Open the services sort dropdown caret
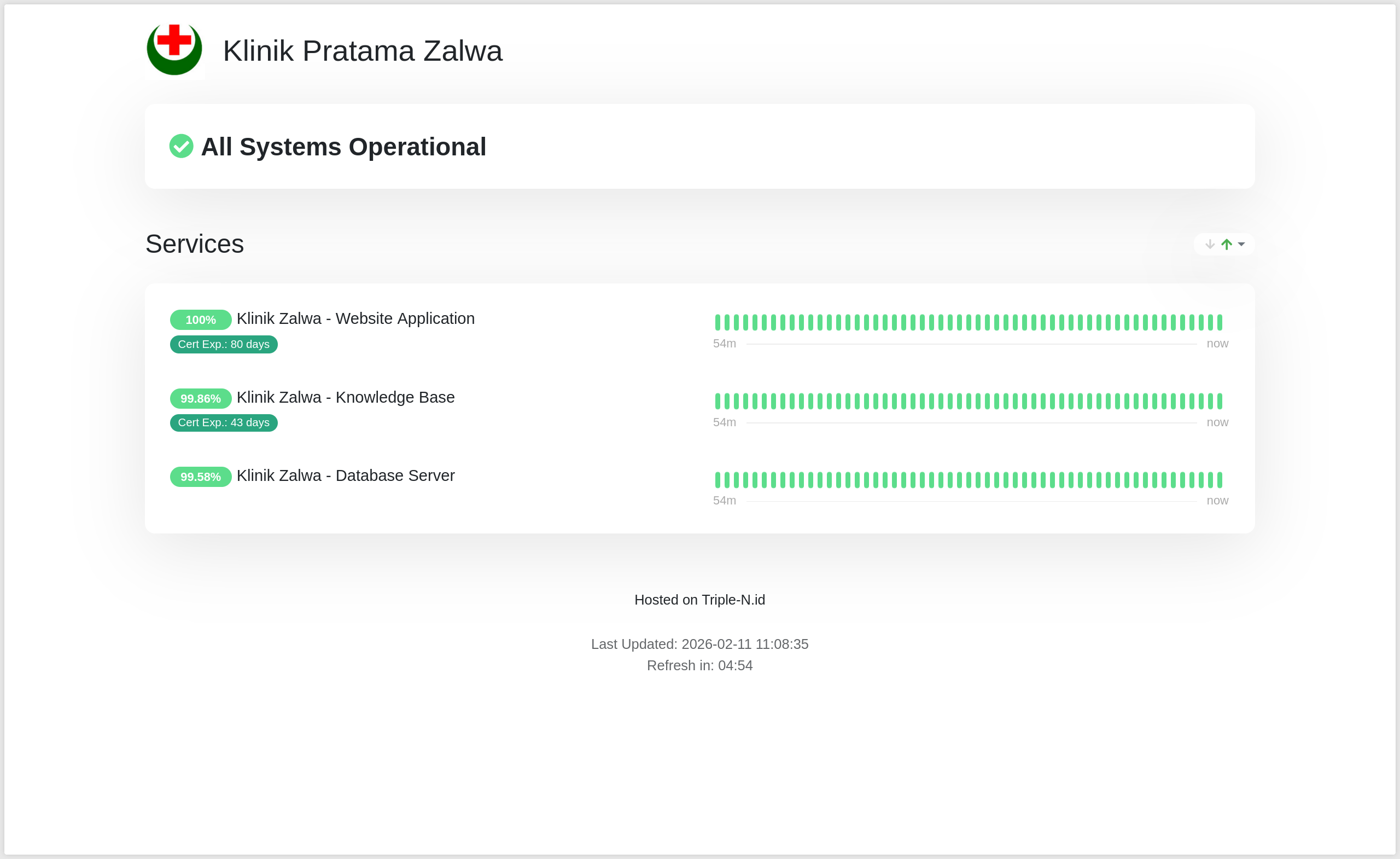Image resolution: width=1400 pixels, height=859 pixels. [x=1241, y=245]
